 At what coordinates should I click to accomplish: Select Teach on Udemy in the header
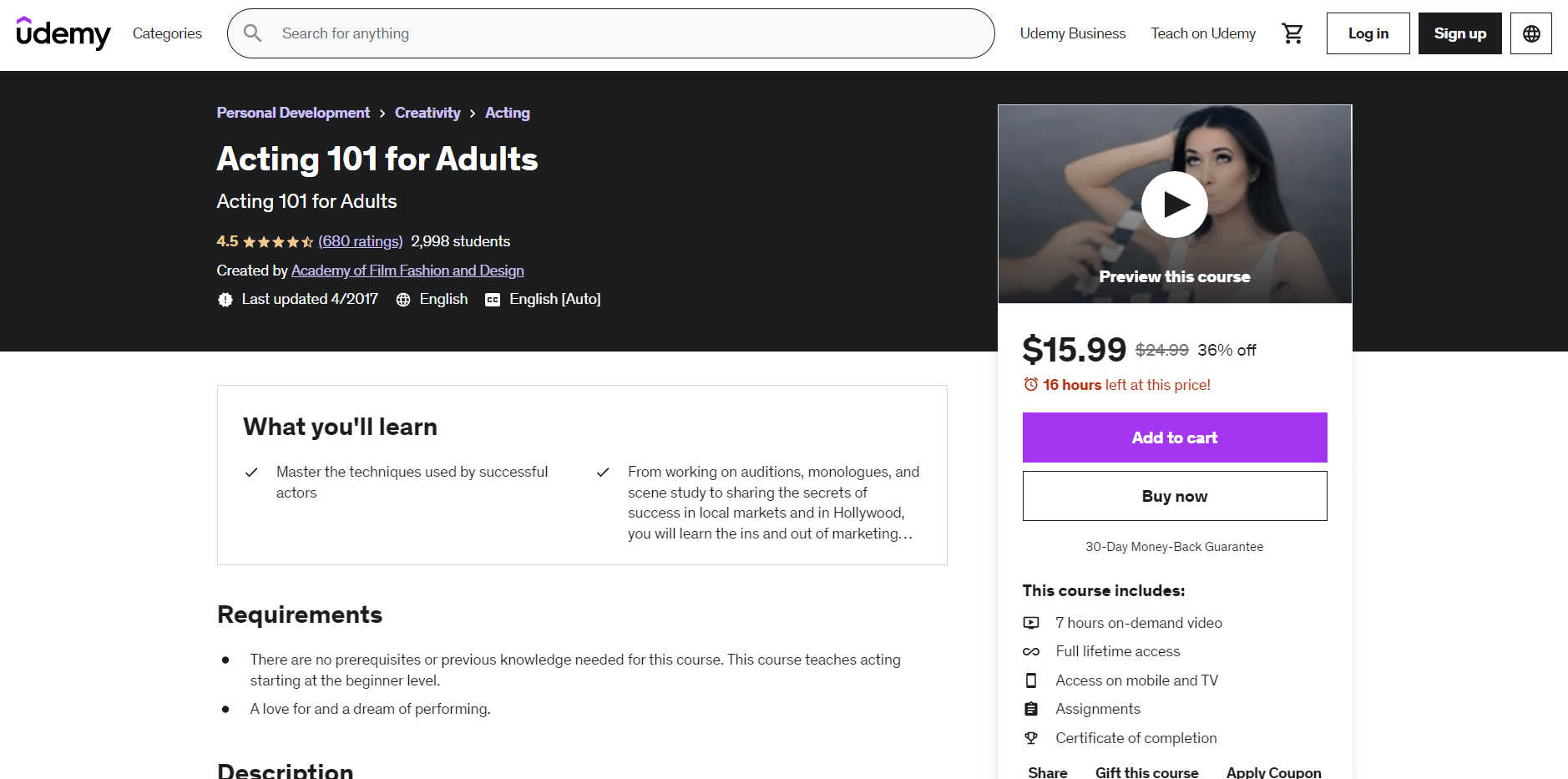tap(1202, 33)
